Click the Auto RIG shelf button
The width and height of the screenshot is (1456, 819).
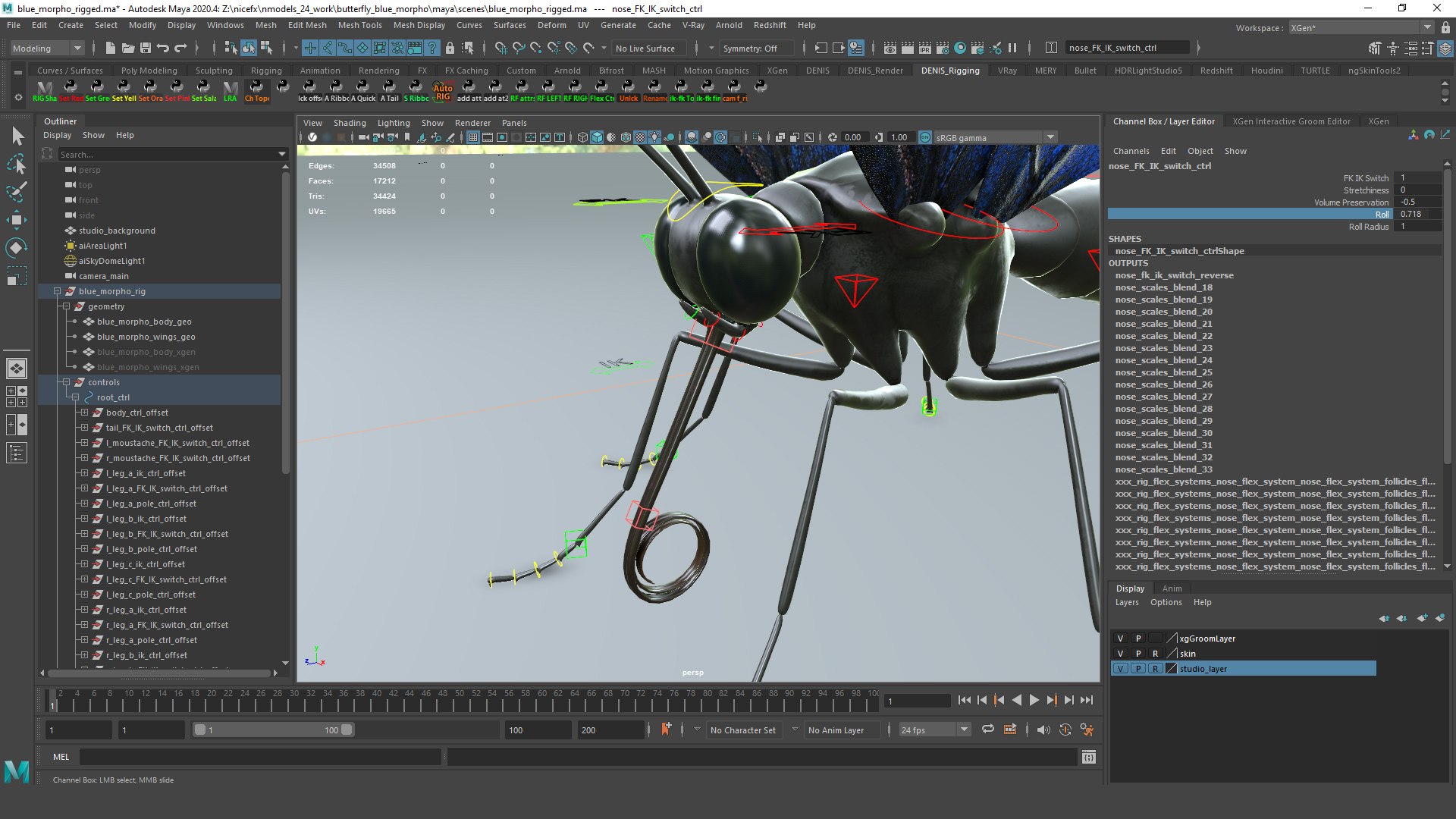point(443,91)
